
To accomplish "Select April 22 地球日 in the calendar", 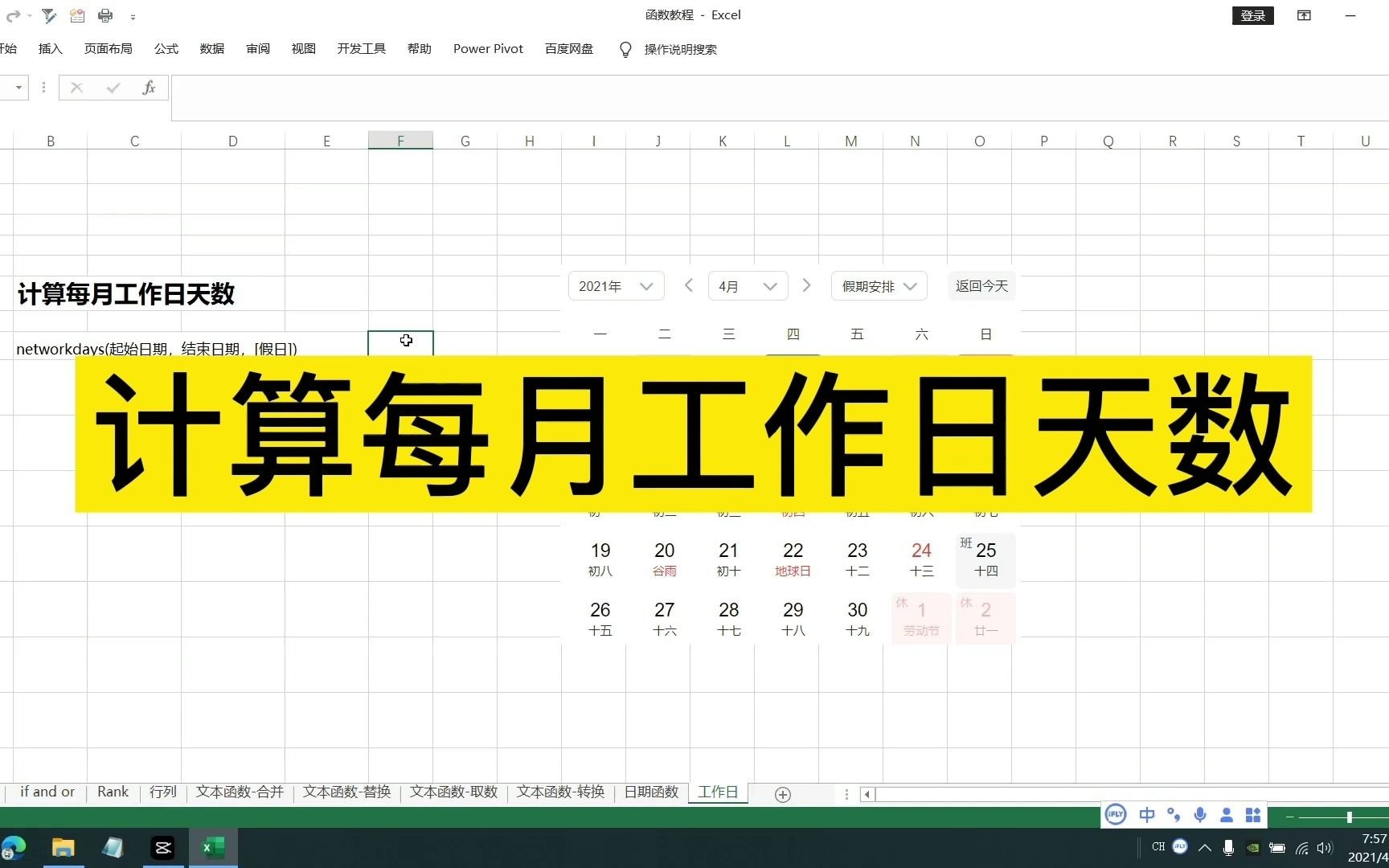I will [793, 559].
